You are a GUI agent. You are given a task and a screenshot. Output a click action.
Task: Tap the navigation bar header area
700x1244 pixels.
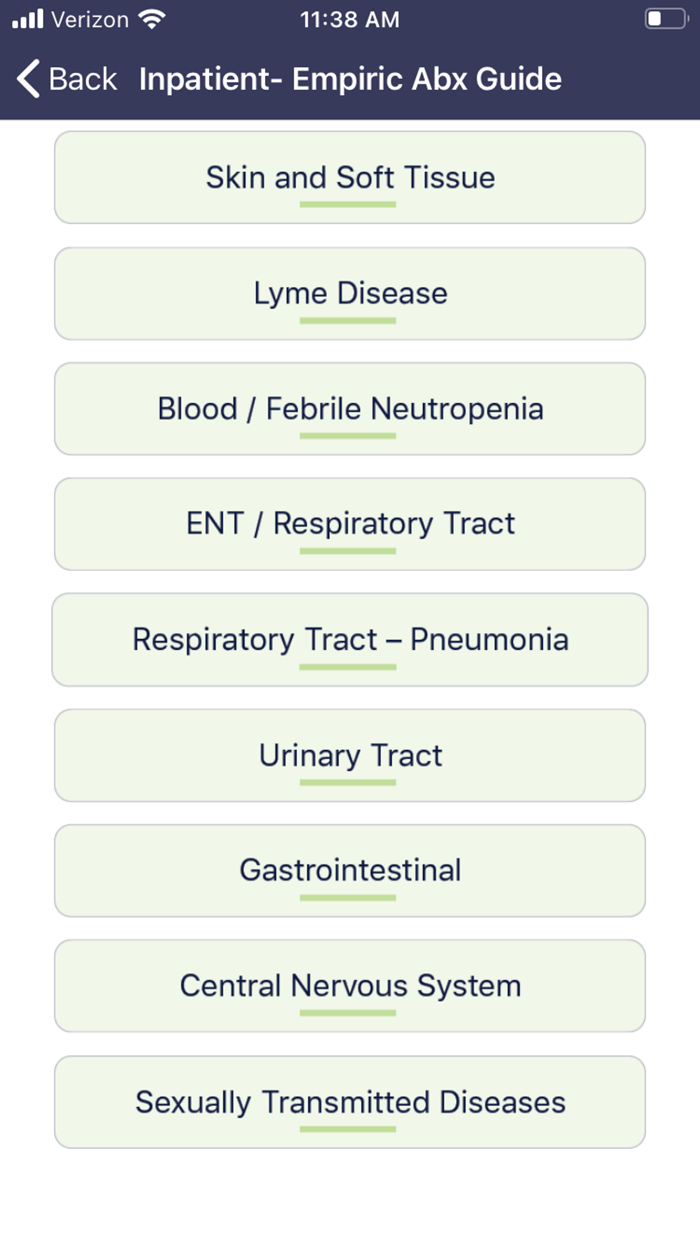[350, 78]
